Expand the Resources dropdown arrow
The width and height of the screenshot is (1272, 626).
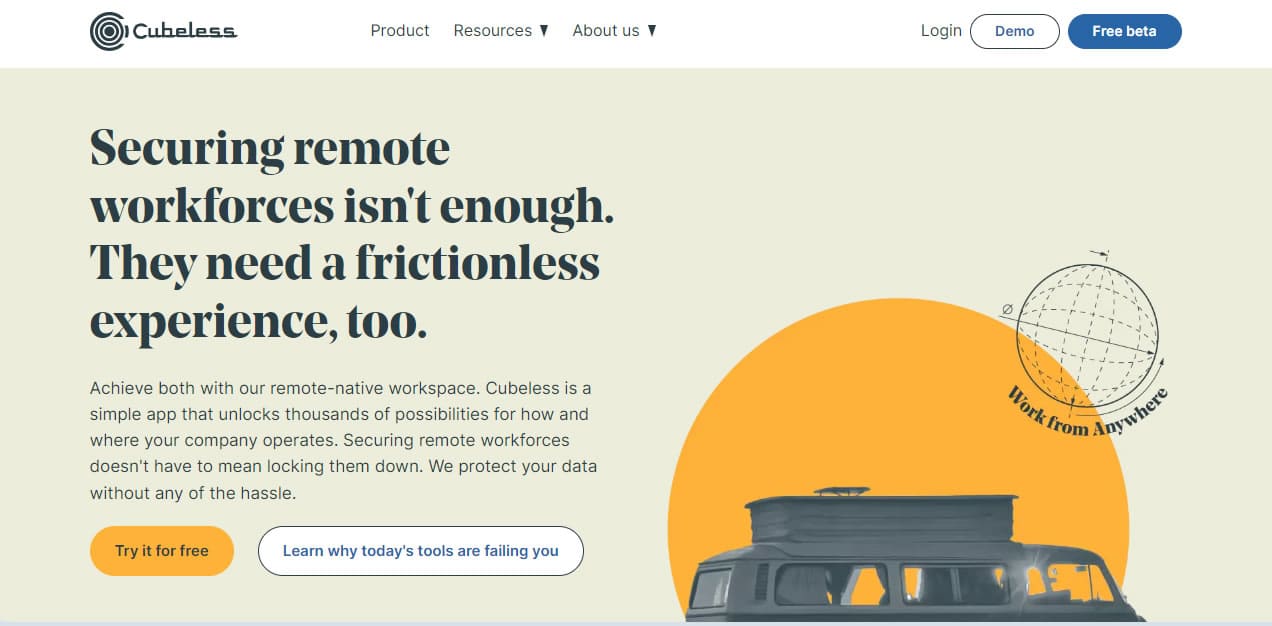(x=544, y=31)
